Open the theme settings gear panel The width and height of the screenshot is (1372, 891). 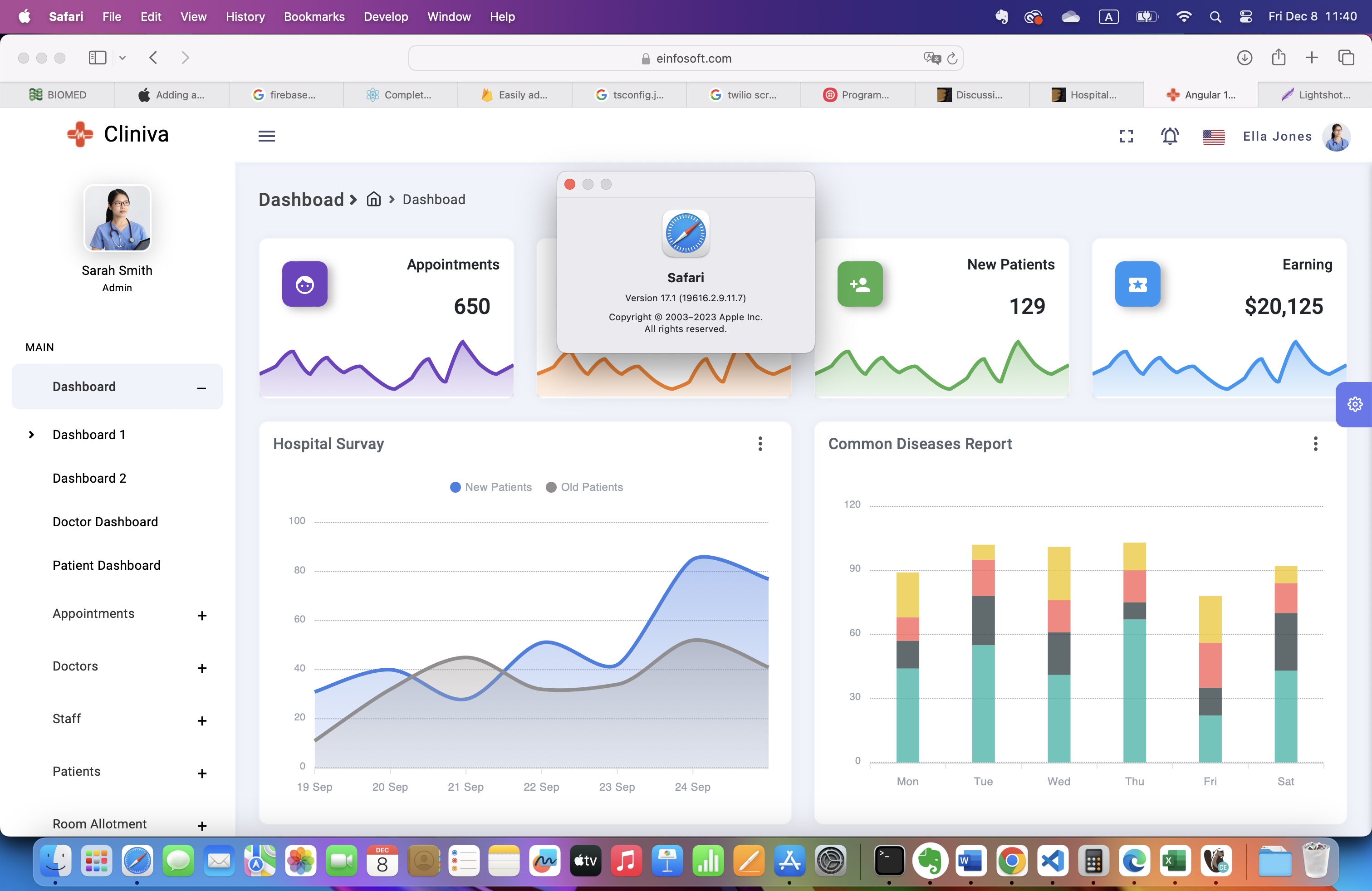point(1355,404)
